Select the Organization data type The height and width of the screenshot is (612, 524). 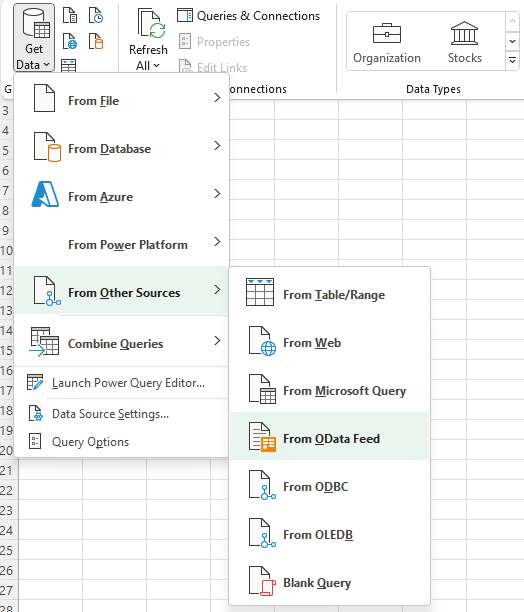387,43
